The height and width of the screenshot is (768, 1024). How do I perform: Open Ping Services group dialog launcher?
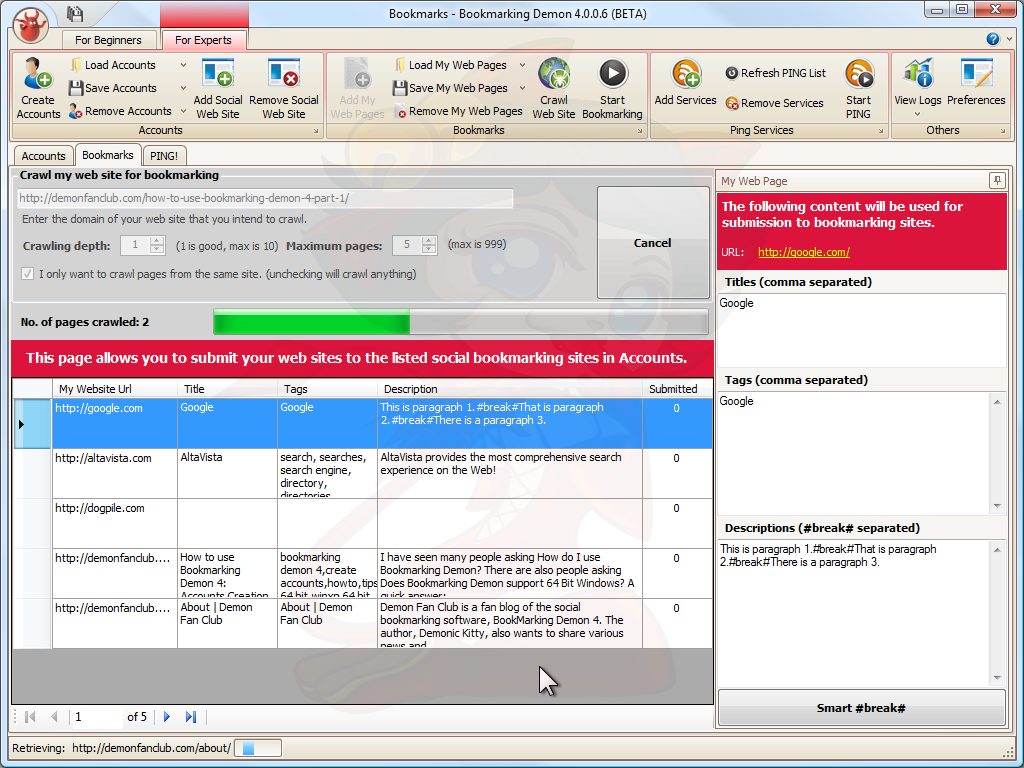pos(881,131)
